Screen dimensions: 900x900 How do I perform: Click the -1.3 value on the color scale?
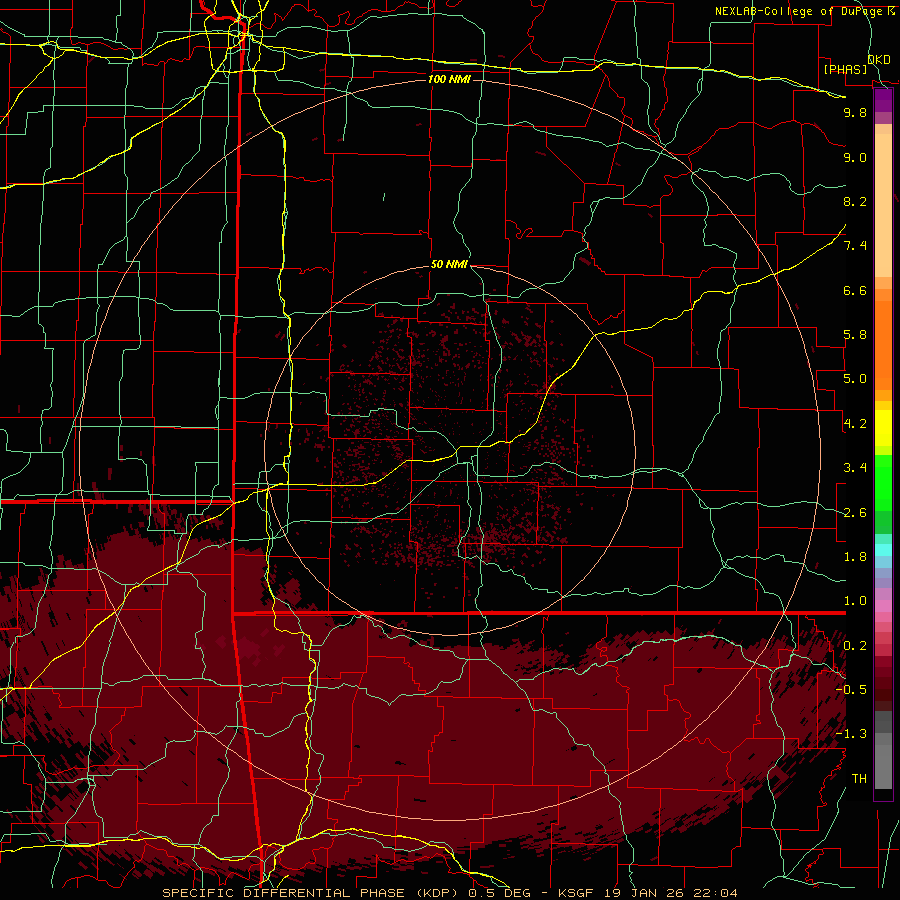(x=851, y=734)
